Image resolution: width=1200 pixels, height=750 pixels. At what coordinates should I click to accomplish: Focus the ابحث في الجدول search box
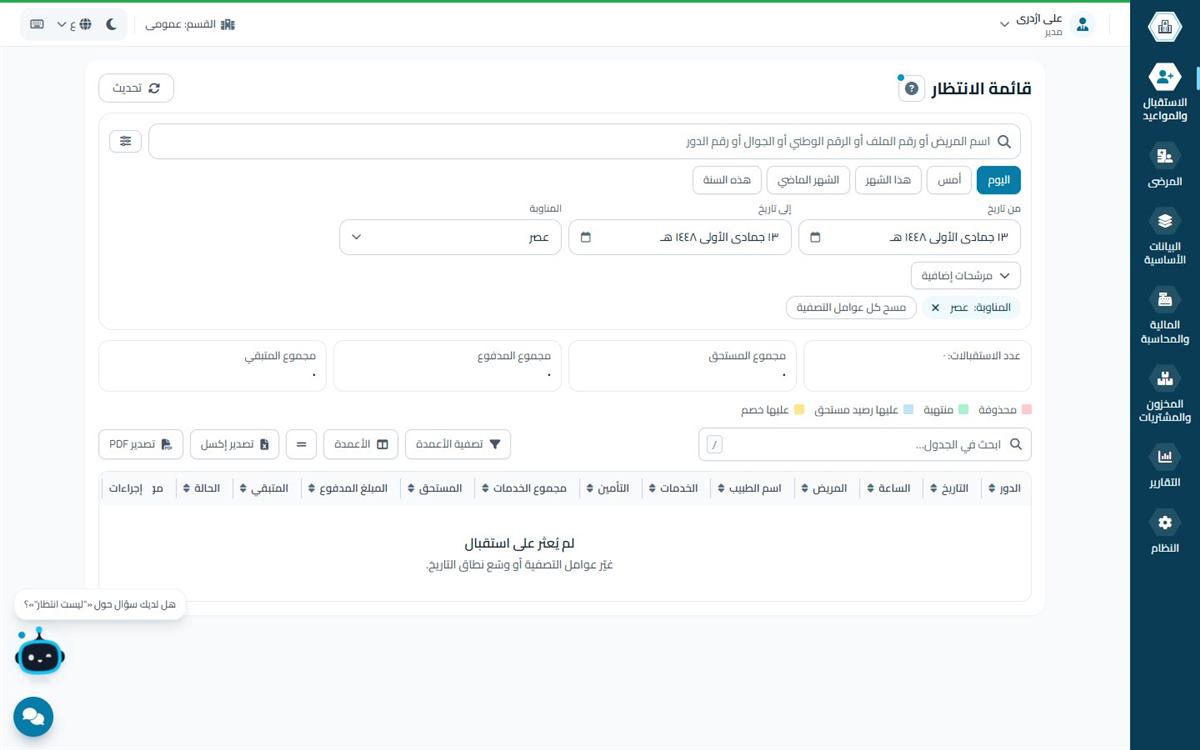865,444
